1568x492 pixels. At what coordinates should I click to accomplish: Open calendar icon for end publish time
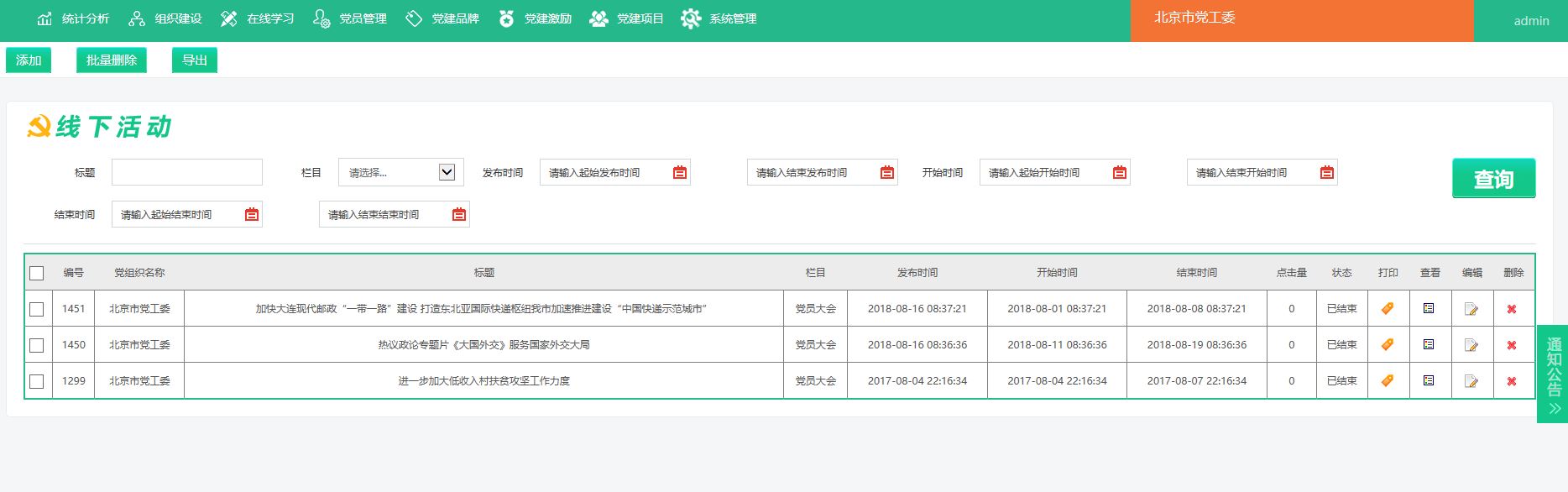pyautogui.click(x=887, y=173)
